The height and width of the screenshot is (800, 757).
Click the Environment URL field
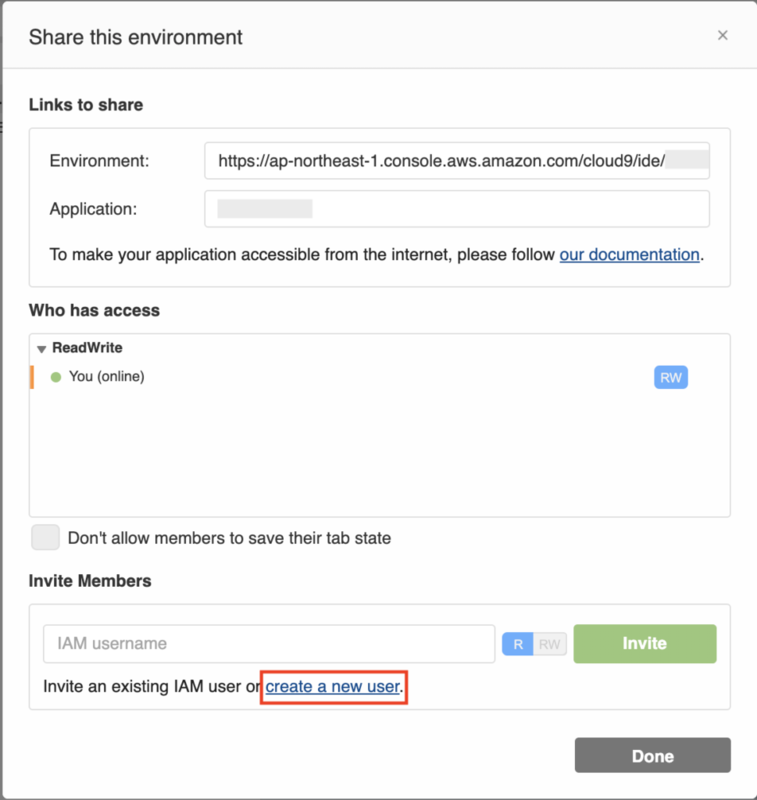(456, 160)
